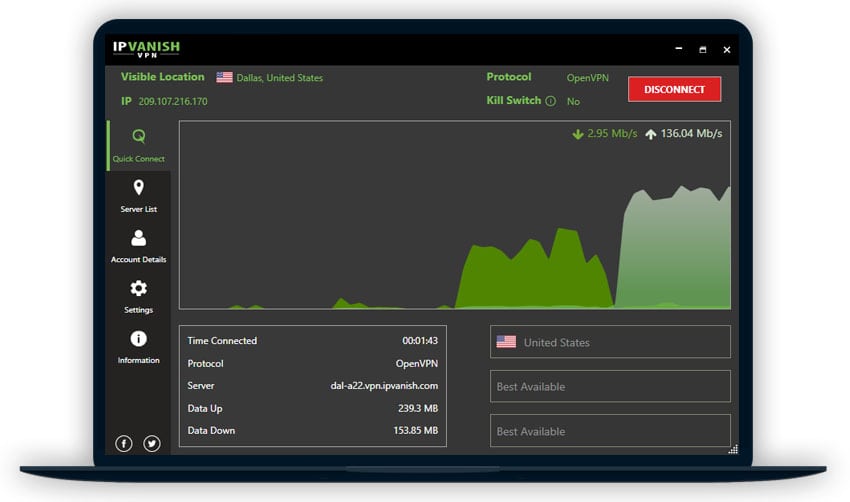Open the server Best Available selector
The image size is (850, 502).
click(610, 431)
